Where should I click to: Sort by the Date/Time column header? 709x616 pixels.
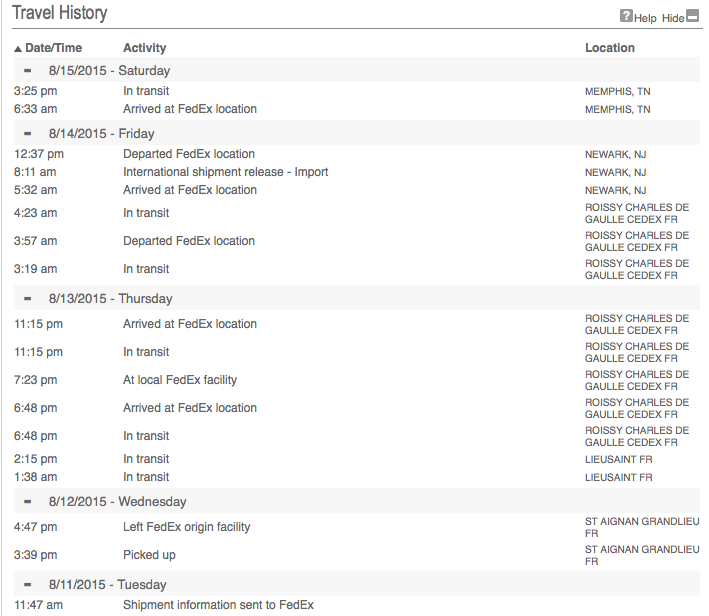(54, 48)
